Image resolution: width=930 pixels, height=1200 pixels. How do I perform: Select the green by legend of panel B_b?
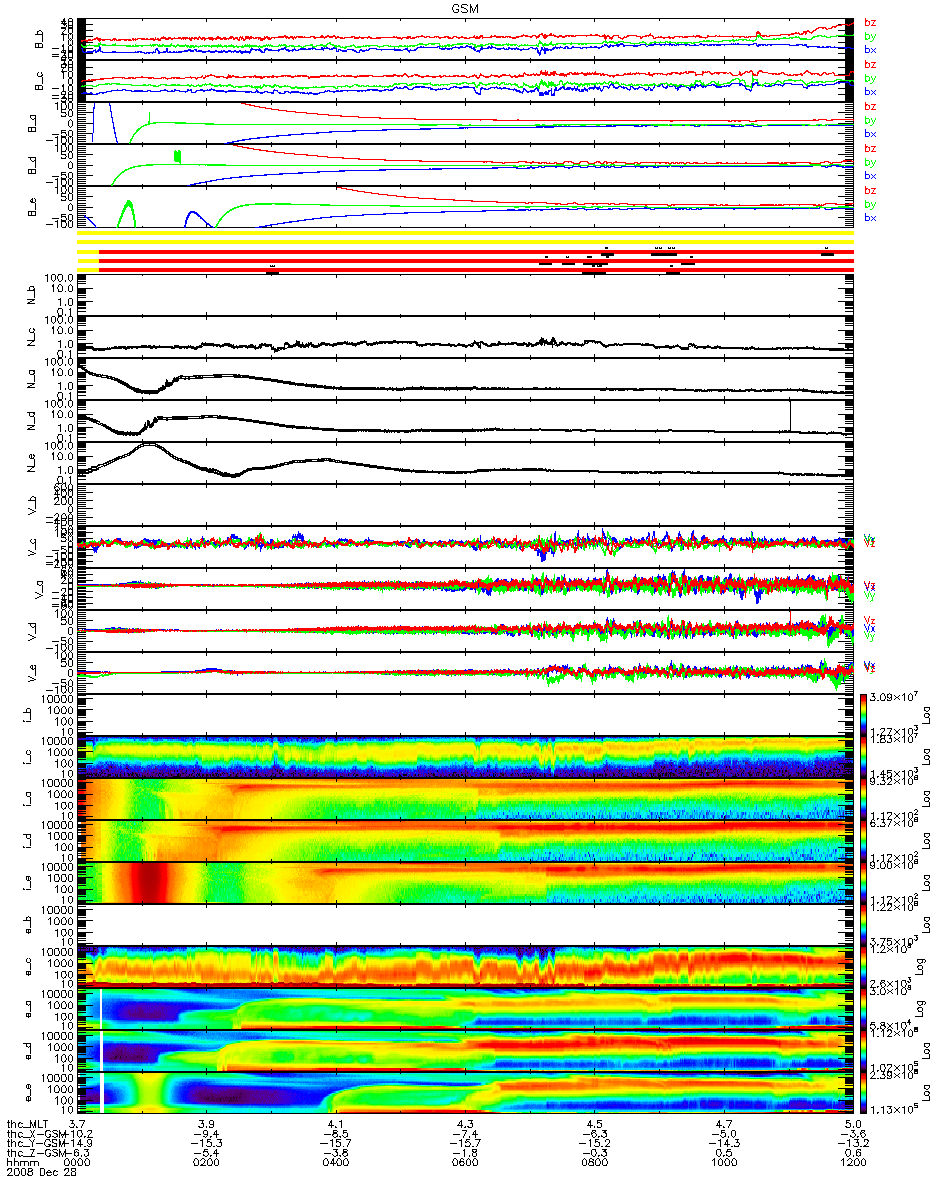[x=870, y=35]
